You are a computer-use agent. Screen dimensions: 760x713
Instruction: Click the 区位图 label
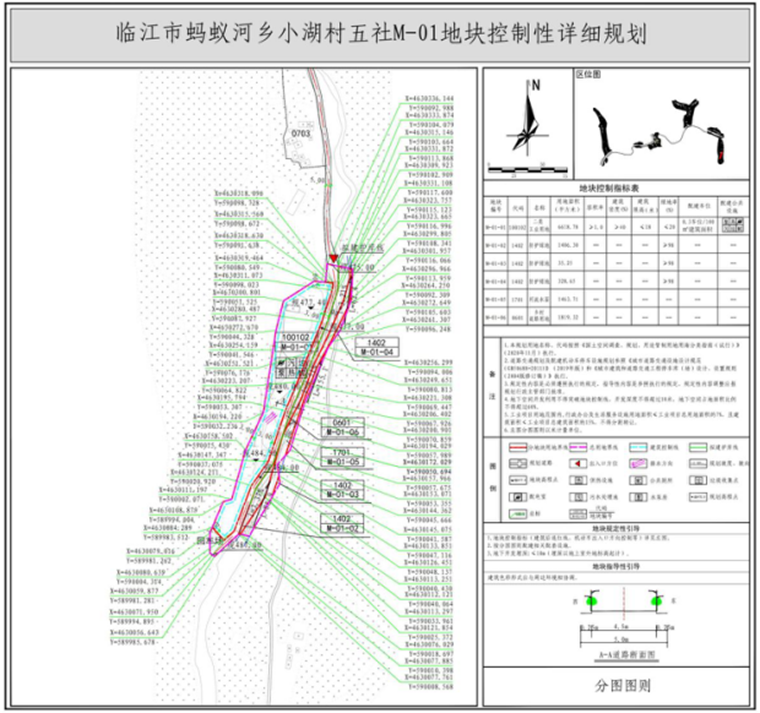click(x=588, y=75)
